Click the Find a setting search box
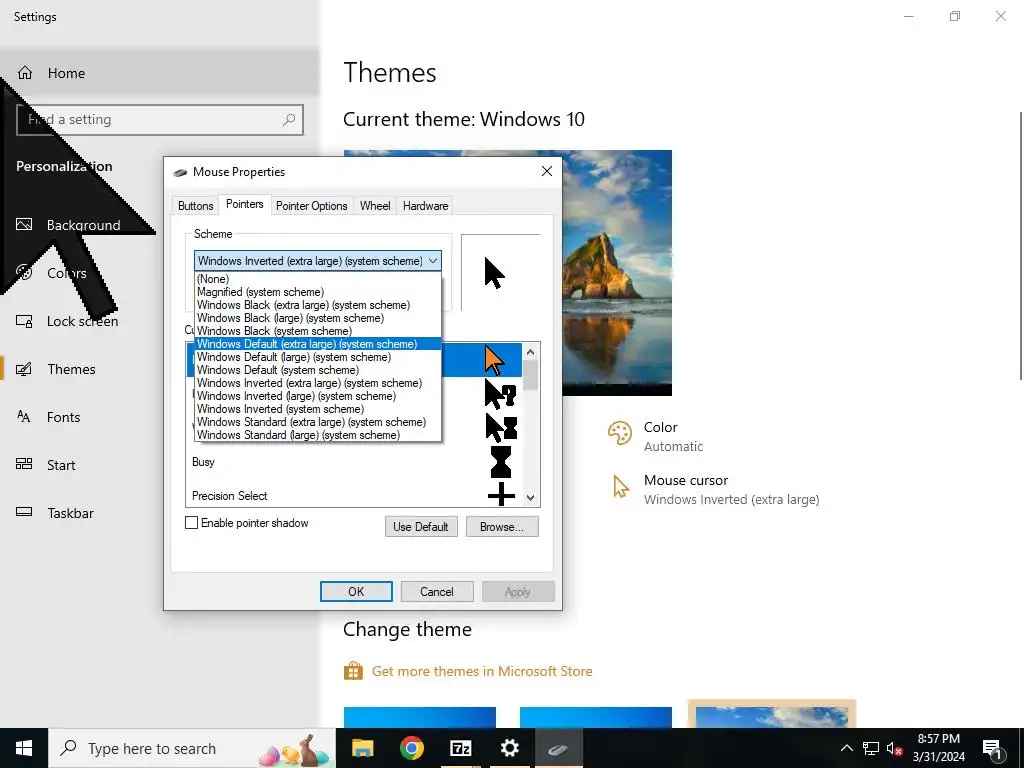 (x=160, y=120)
